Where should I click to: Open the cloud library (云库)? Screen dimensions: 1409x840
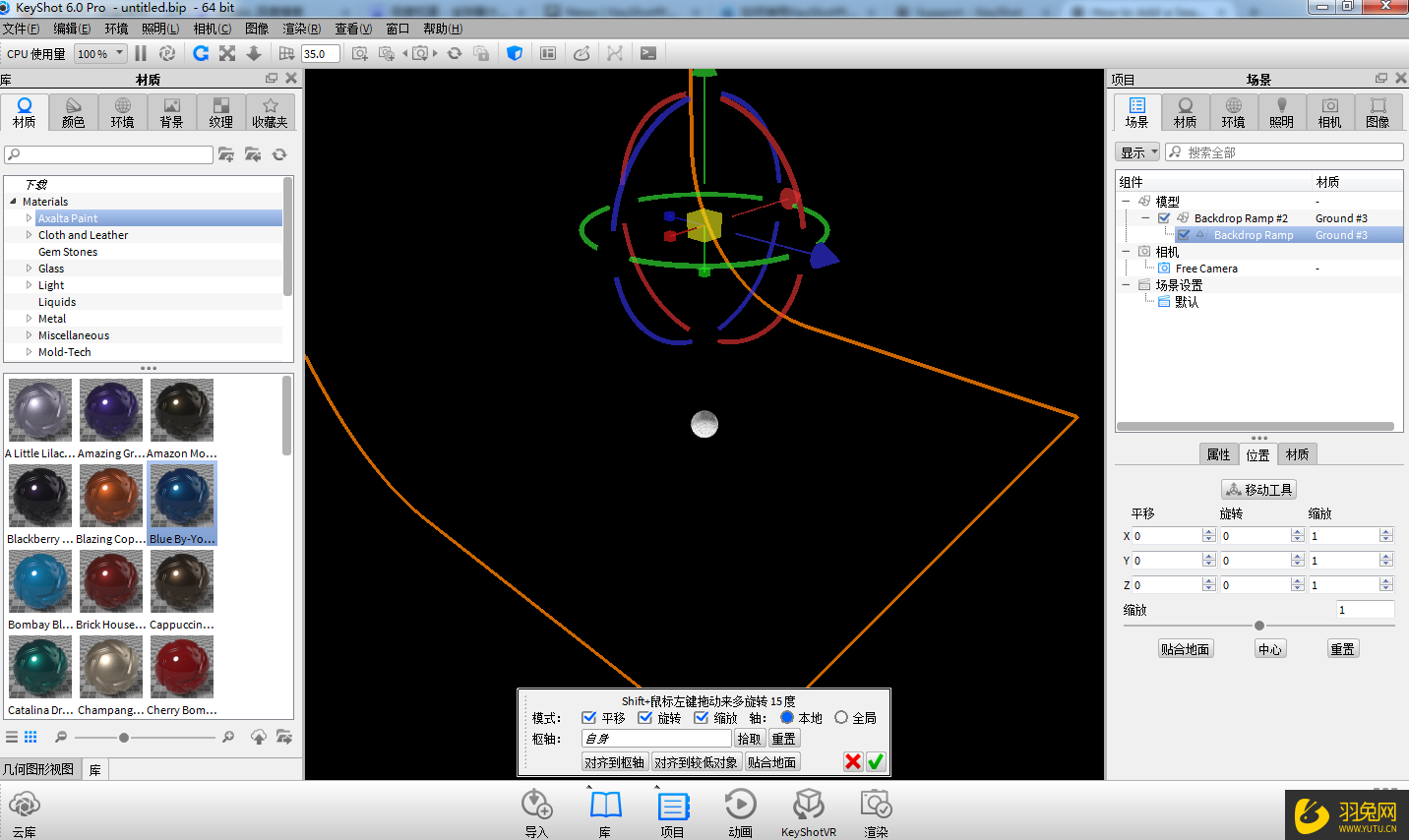pyautogui.click(x=25, y=813)
